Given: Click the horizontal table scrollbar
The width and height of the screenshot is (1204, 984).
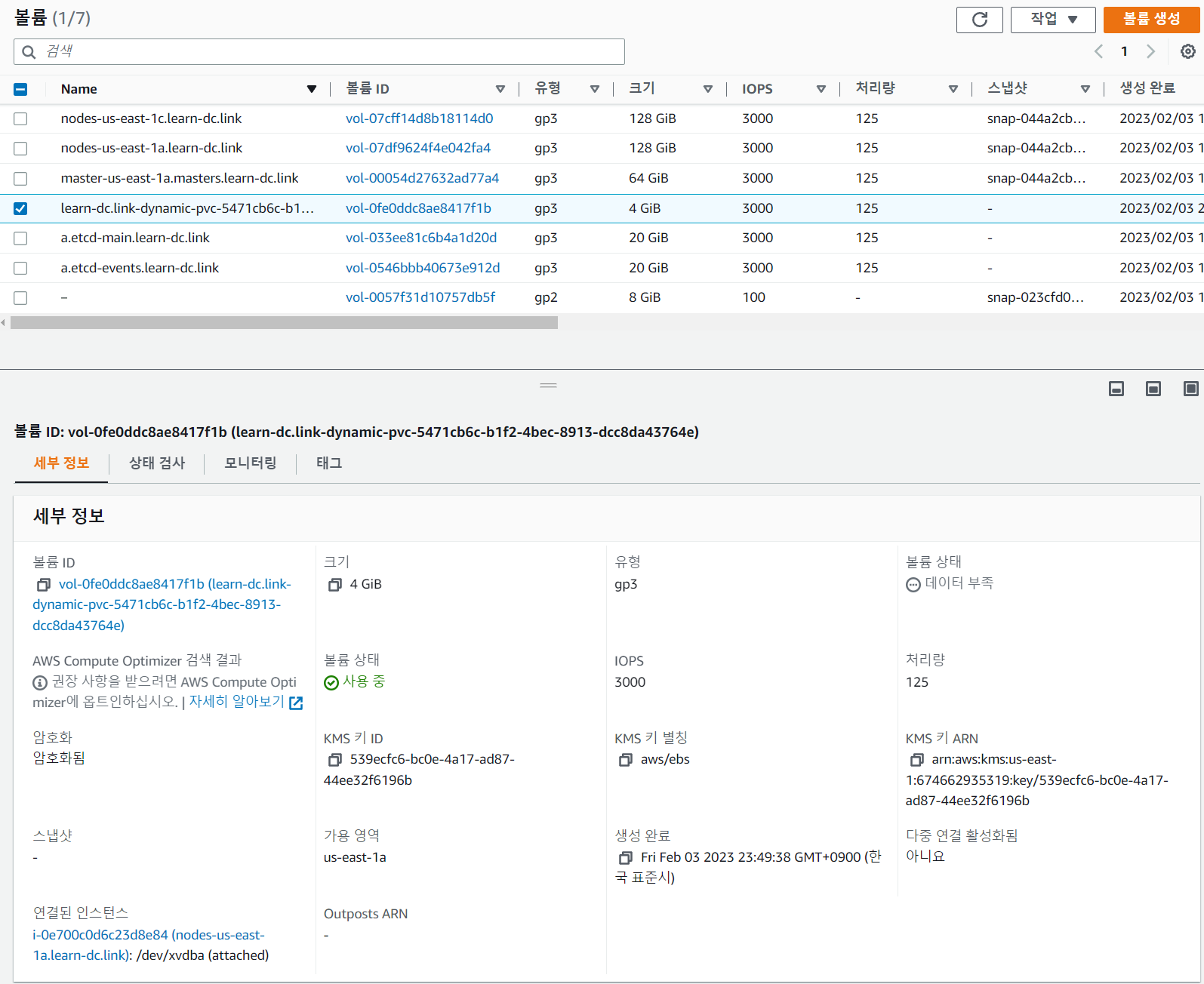Looking at the screenshot, I should point(284,323).
